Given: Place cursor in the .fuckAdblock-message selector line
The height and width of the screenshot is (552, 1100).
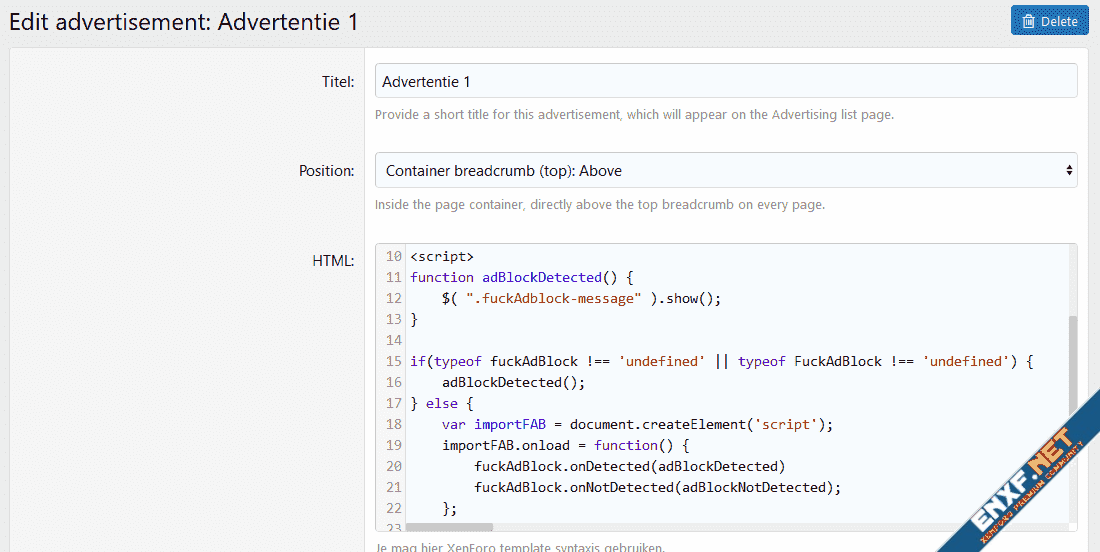Looking at the screenshot, I should (580, 298).
